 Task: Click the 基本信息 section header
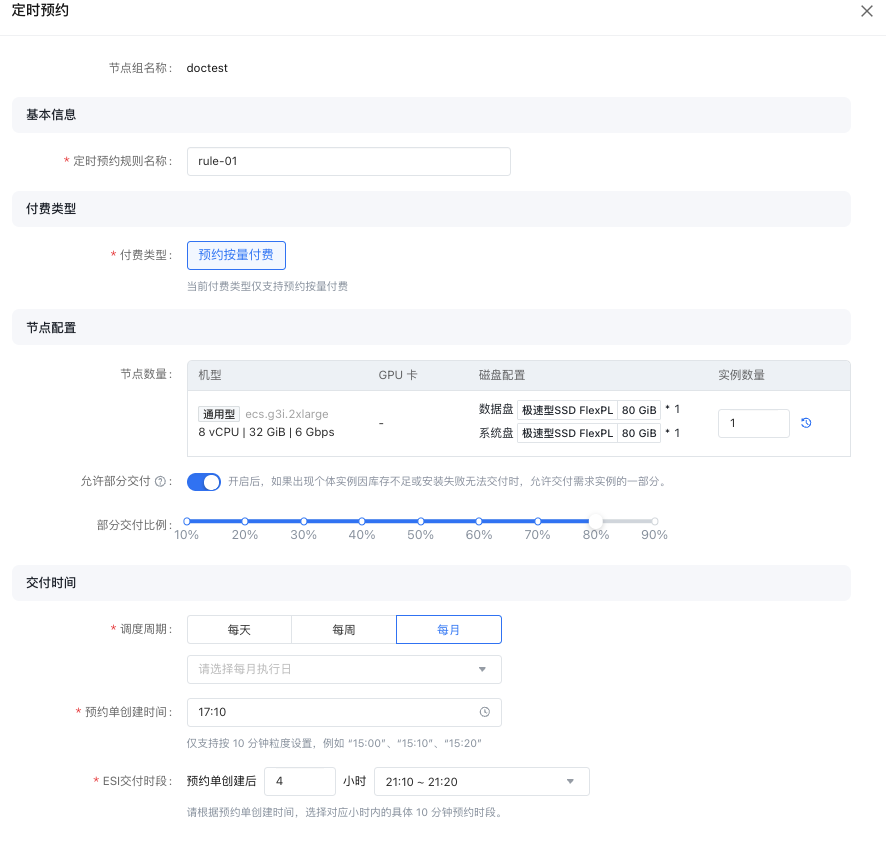pyautogui.click(x=431, y=115)
